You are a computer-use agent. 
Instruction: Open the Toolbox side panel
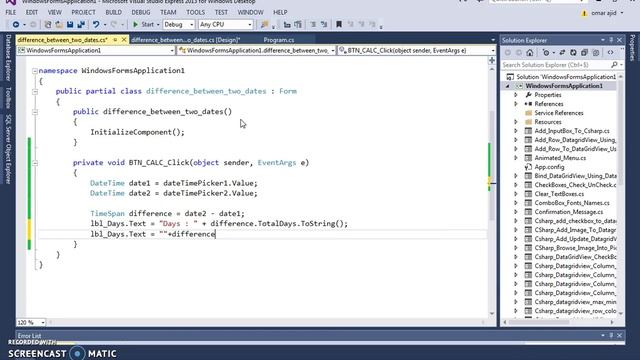click(x=8, y=97)
